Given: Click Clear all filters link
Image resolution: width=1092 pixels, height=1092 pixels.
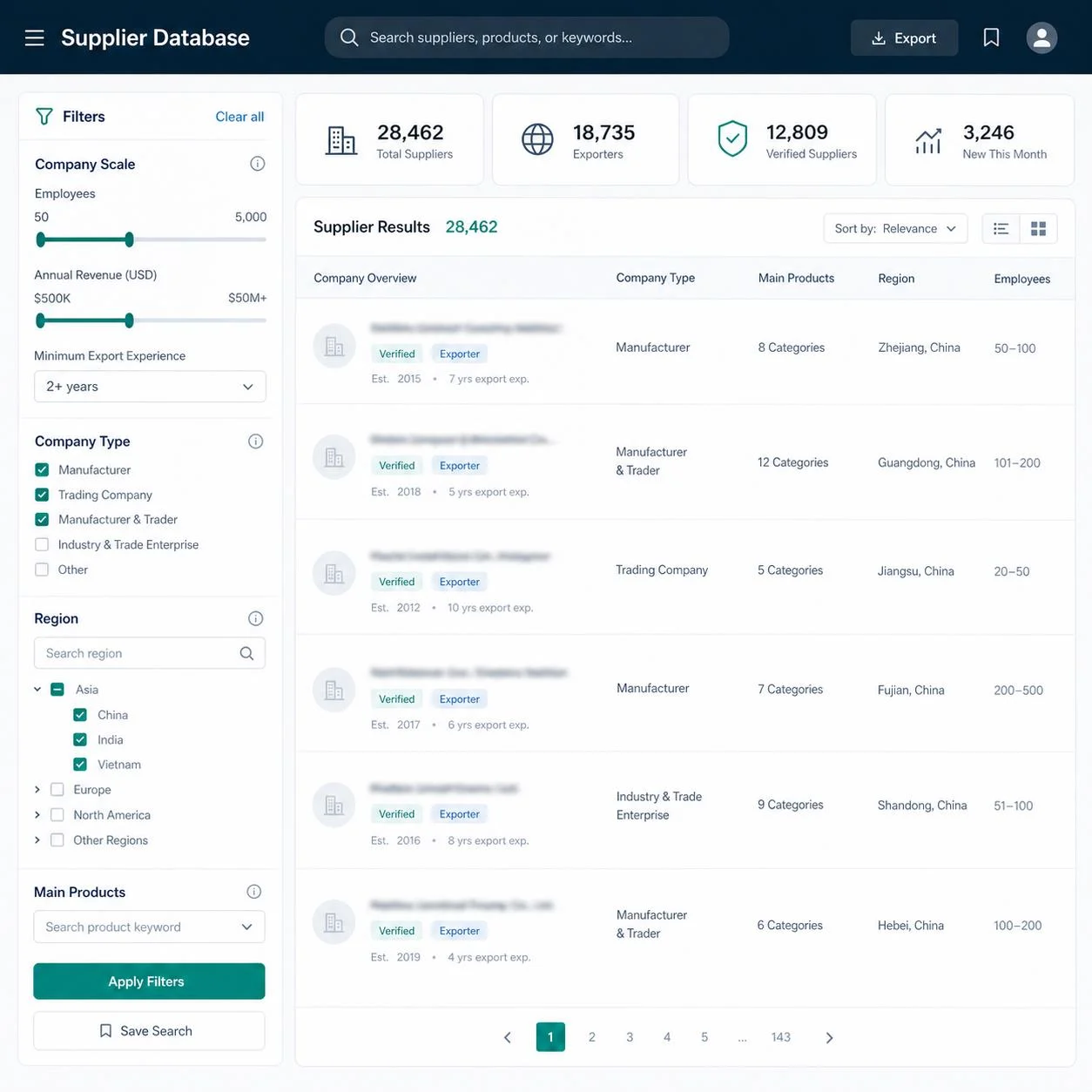Looking at the screenshot, I should click(239, 117).
